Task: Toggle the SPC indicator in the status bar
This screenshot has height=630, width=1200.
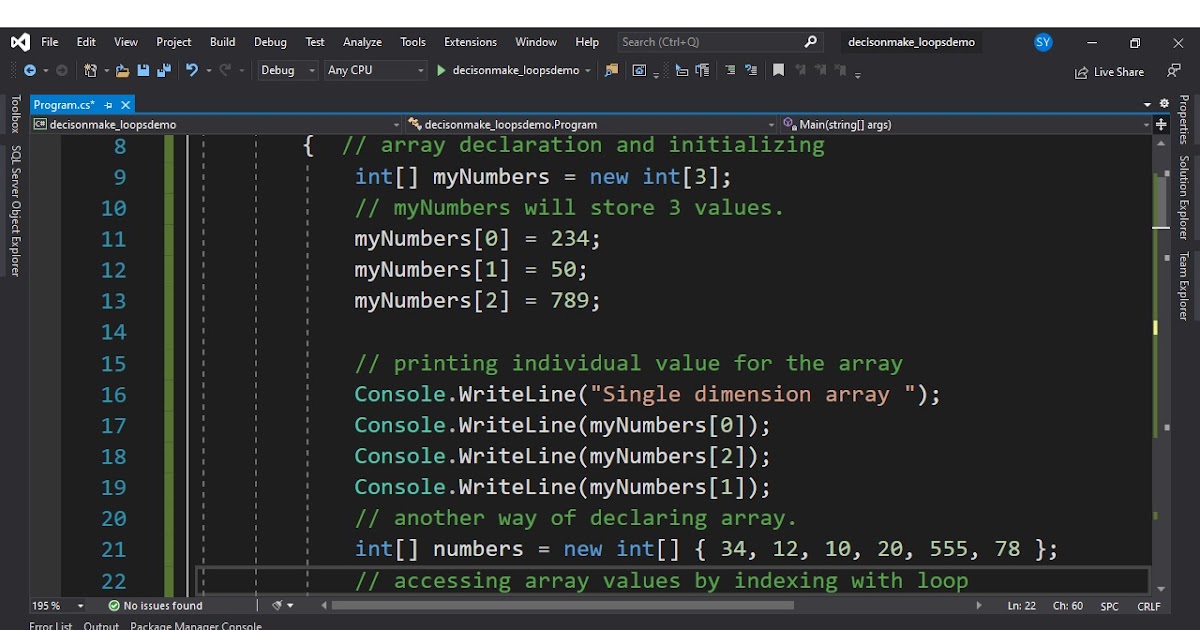Action: point(1108,606)
